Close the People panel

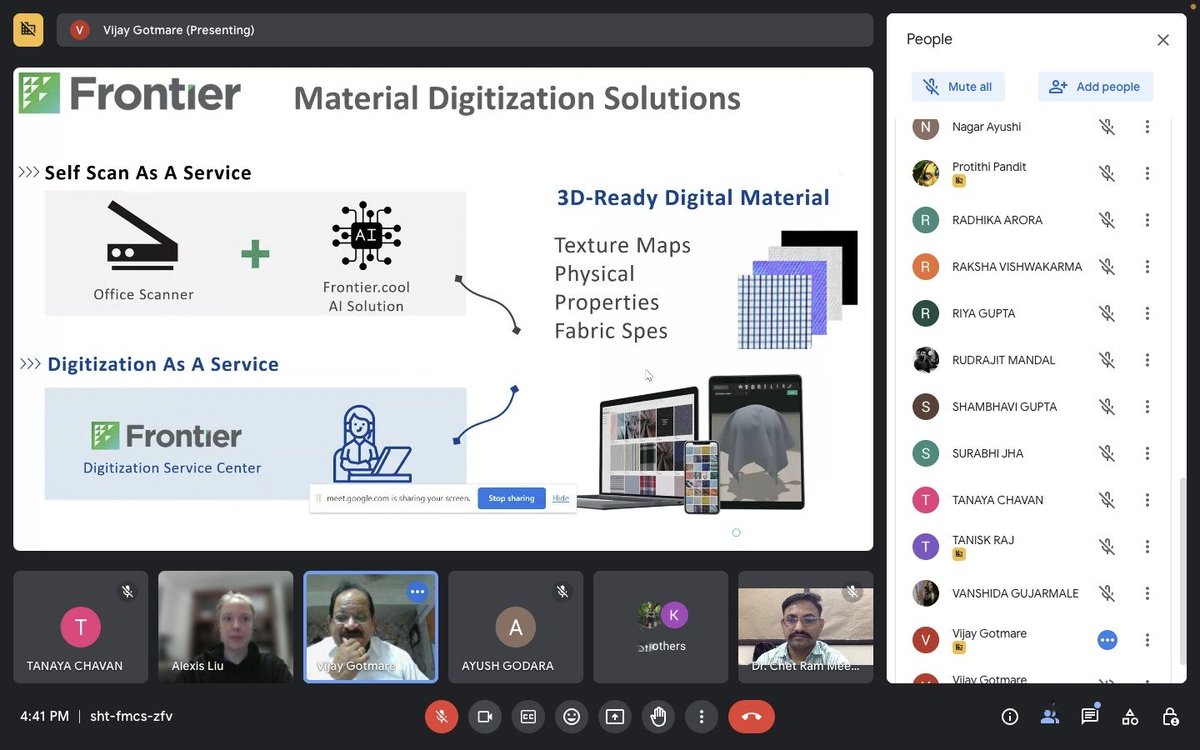1163,40
